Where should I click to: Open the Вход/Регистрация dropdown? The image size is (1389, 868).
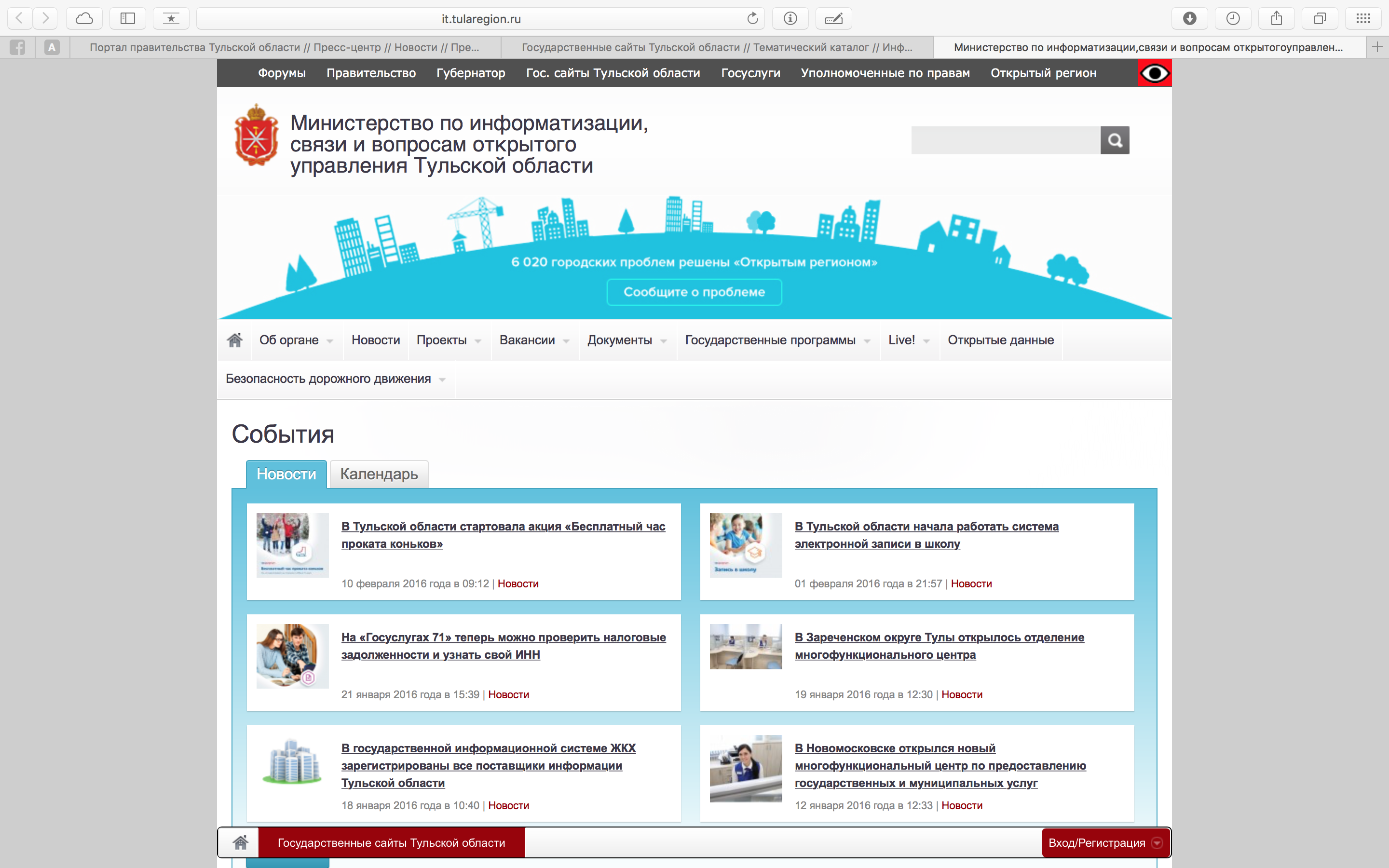1105,843
